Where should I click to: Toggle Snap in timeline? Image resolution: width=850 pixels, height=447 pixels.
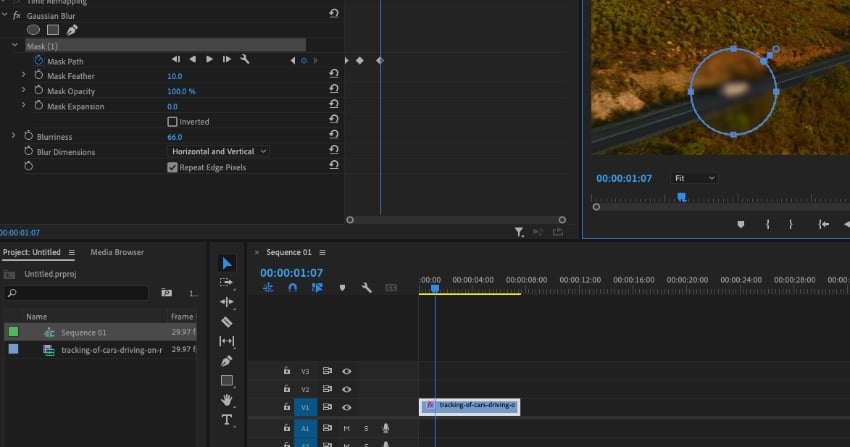(293, 288)
